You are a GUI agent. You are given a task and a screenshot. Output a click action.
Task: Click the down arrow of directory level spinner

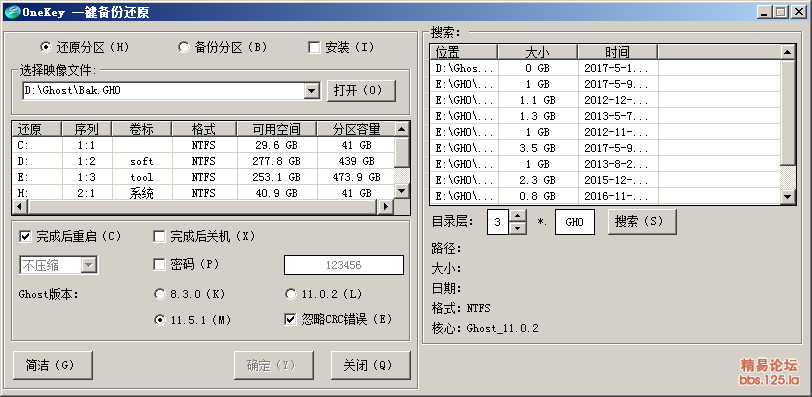(518, 228)
